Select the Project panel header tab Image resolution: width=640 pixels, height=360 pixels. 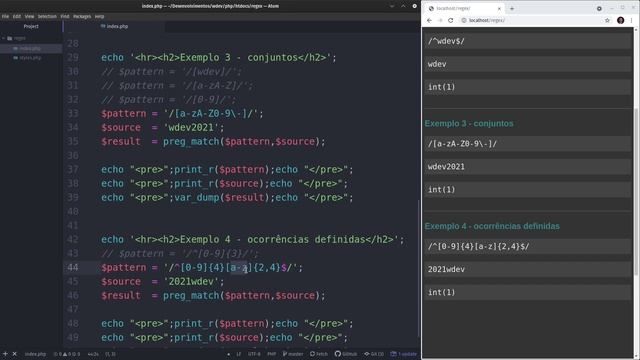[31, 26]
